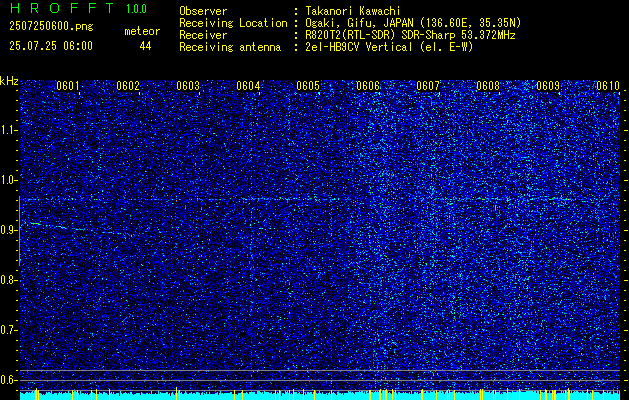Click the 0606 time marker

368,86
